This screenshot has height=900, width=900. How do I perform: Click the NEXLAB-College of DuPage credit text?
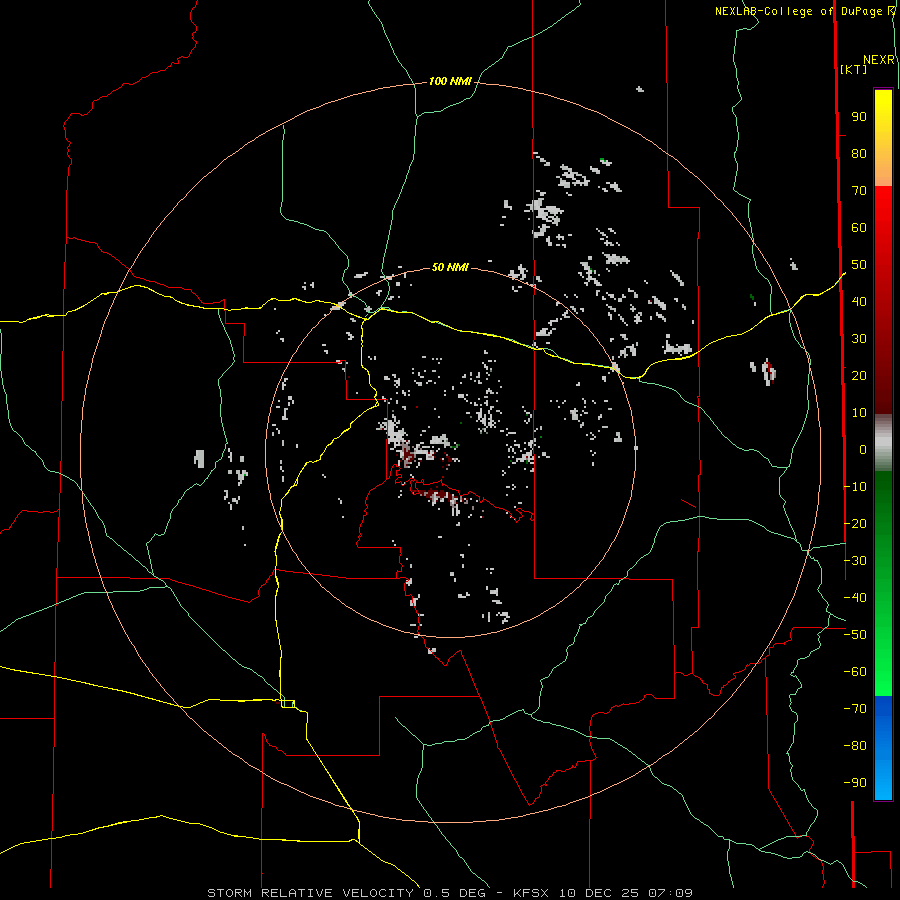pos(804,11)
